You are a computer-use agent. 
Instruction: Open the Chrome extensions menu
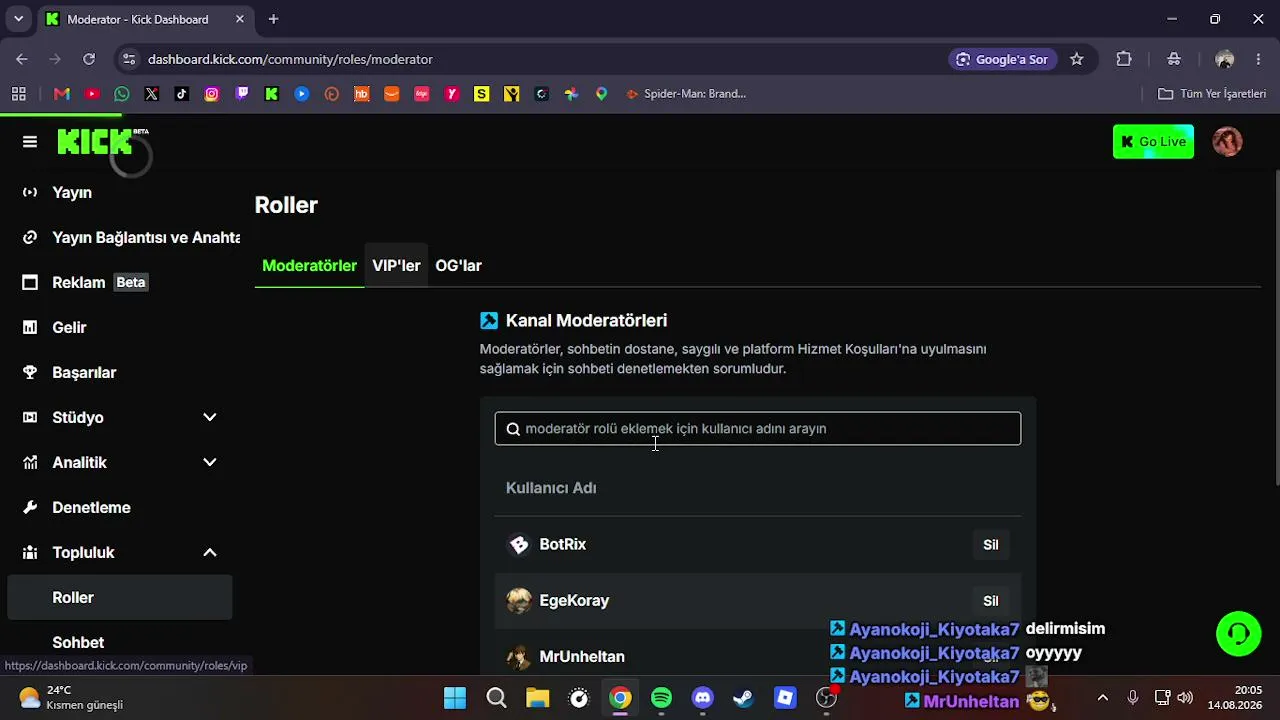pyautogui.click(x=1124, y=59)
